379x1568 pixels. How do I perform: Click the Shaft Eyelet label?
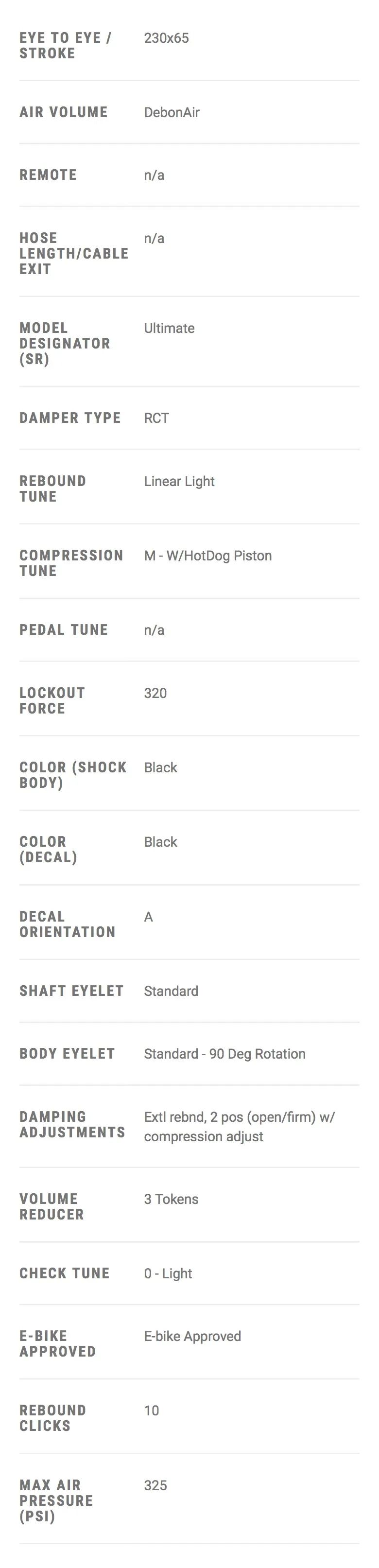pos(71,991)
